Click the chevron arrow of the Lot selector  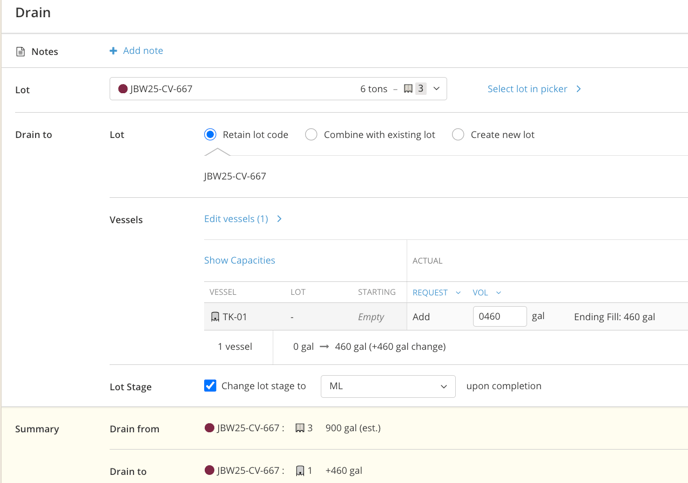(437, 89)
